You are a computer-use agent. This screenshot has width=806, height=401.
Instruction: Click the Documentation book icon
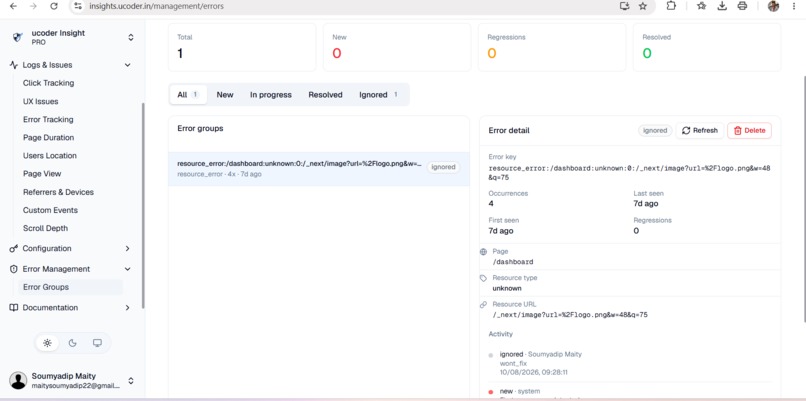14,307
